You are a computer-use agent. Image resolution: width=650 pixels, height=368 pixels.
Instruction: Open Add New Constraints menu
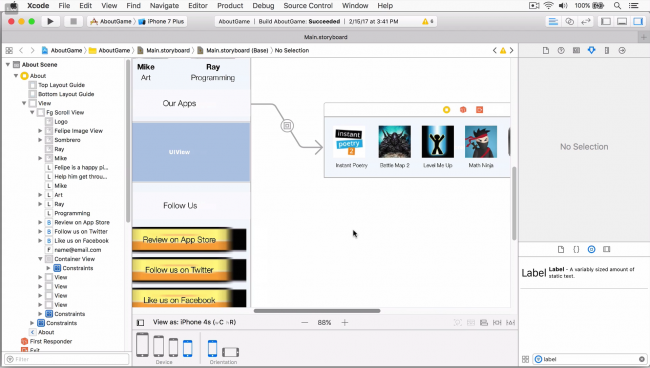[497, 322]
